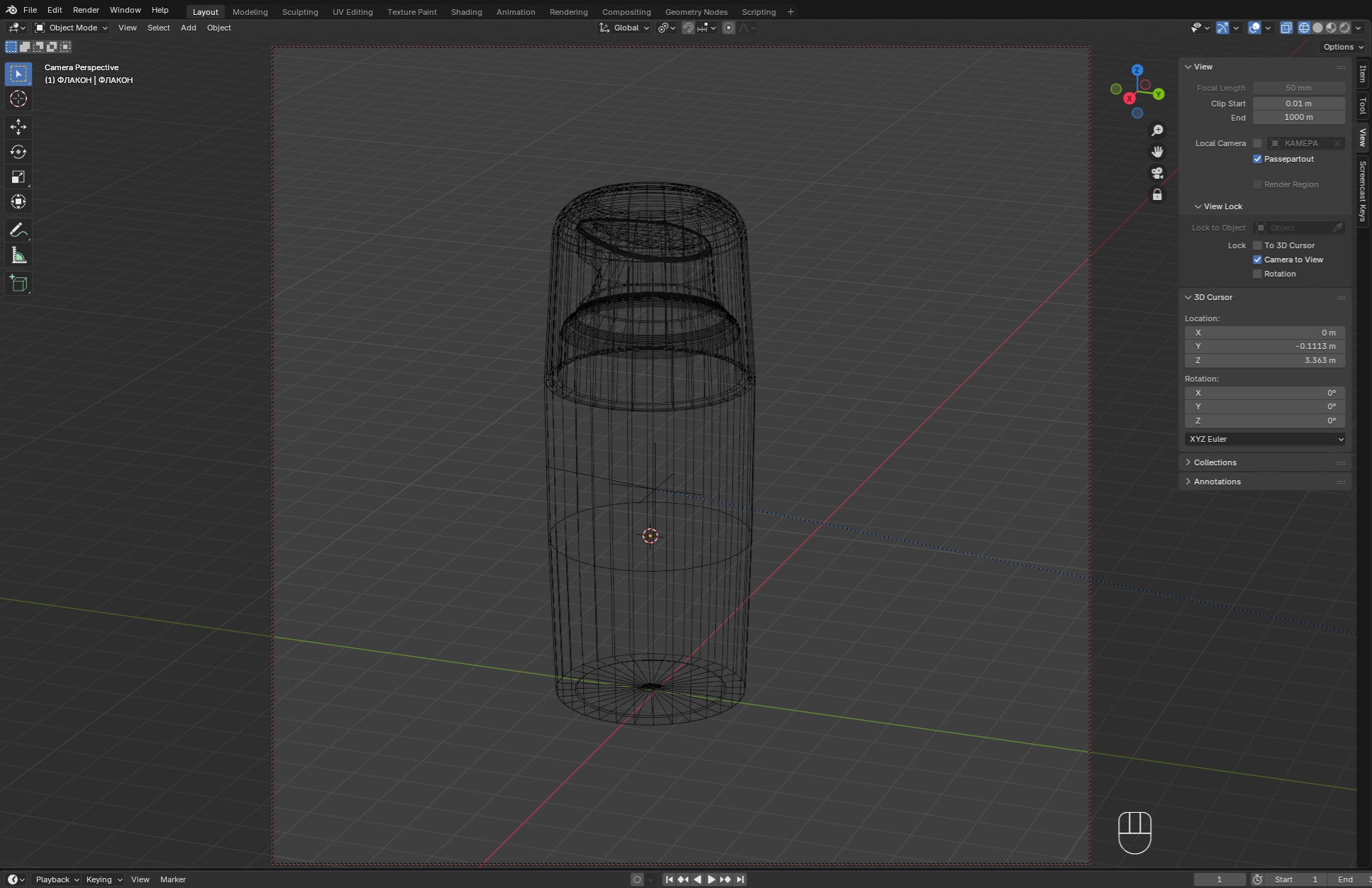Select the Rotate tool
The height and width of the screenshot is (888, 1372).
pos(18,152)
